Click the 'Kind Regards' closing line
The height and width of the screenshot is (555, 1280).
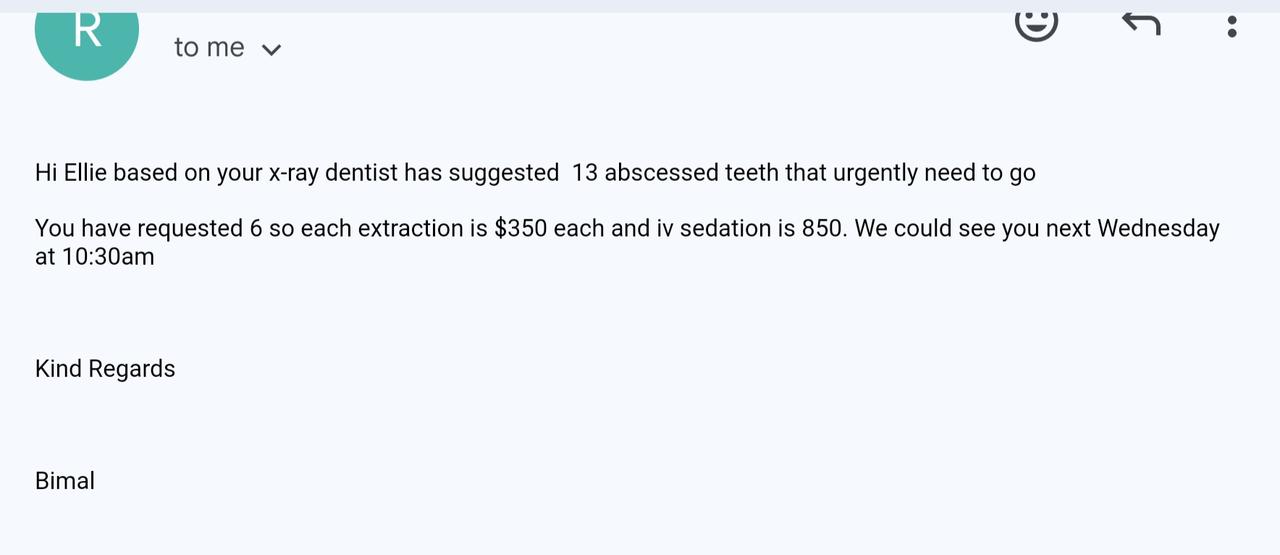105,369
